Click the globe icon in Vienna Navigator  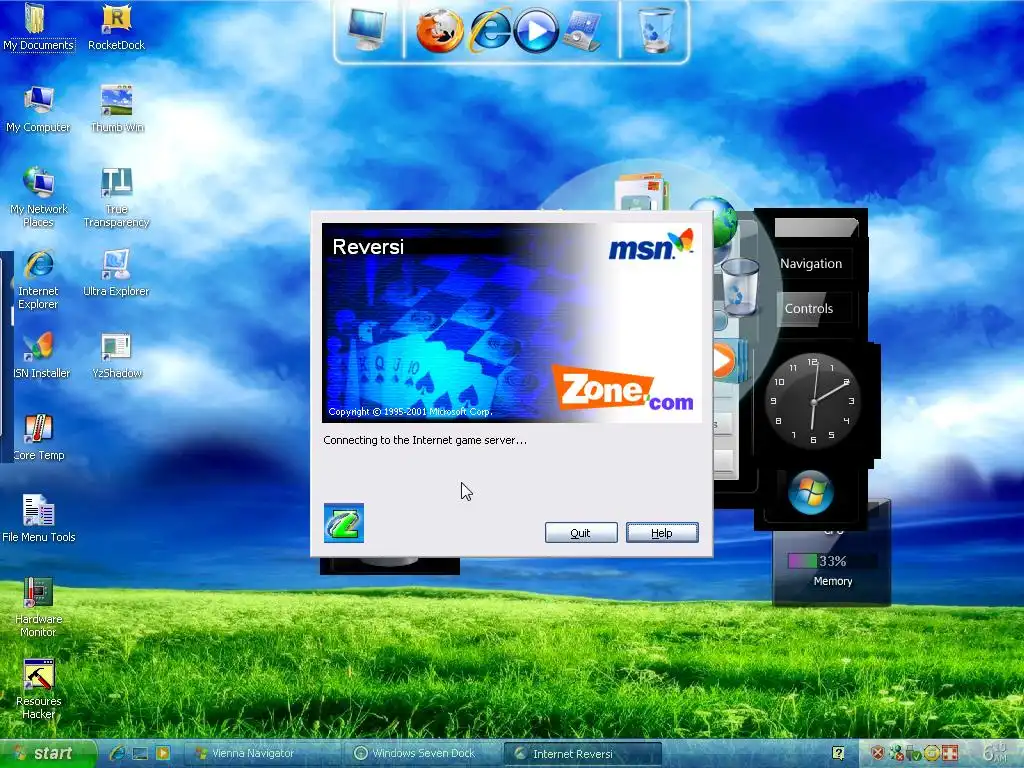point(722,221)
